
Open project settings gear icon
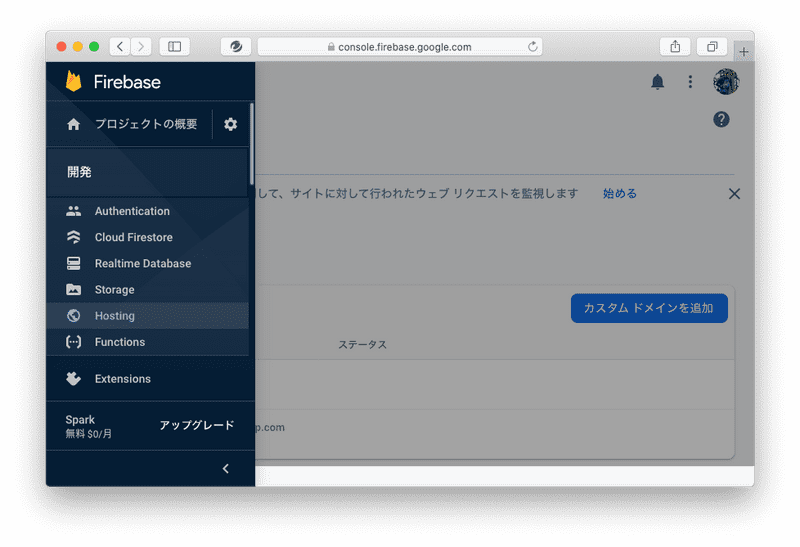click(x=231, y=124)
